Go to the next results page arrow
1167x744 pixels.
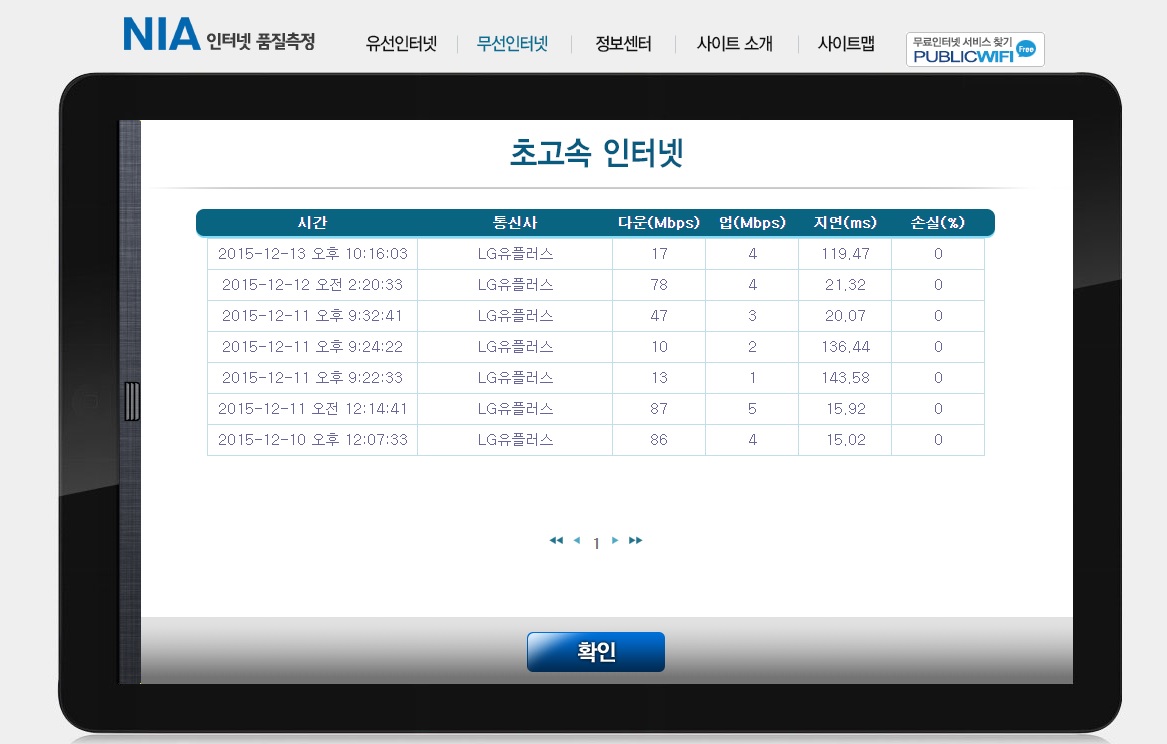click(x=615, y=541)
